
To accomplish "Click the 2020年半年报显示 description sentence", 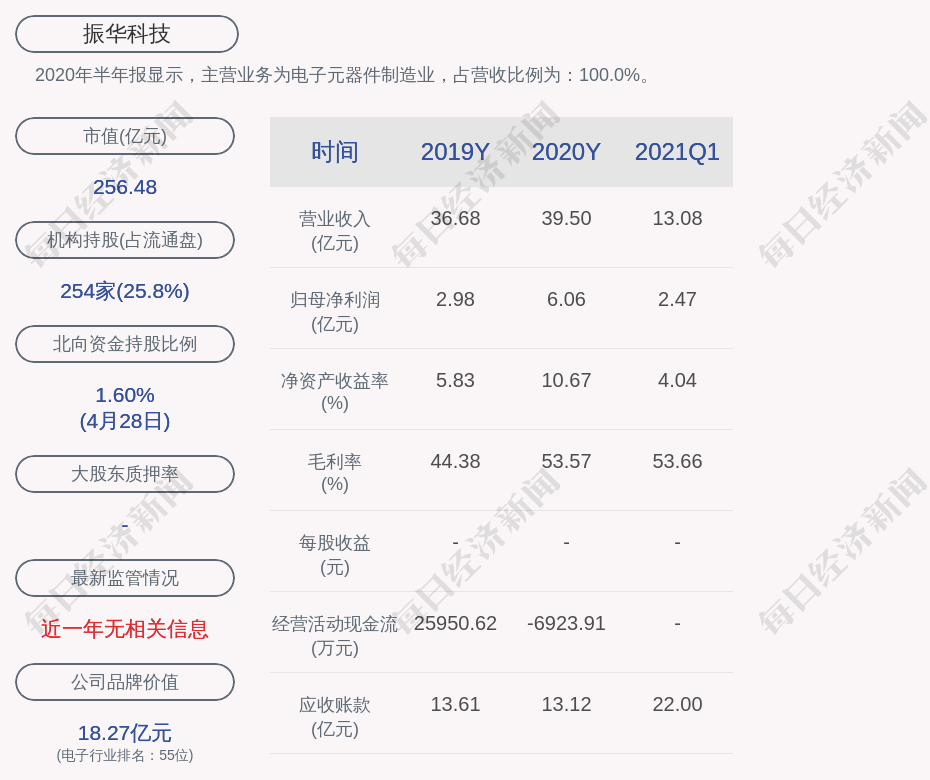I will 344,75.
